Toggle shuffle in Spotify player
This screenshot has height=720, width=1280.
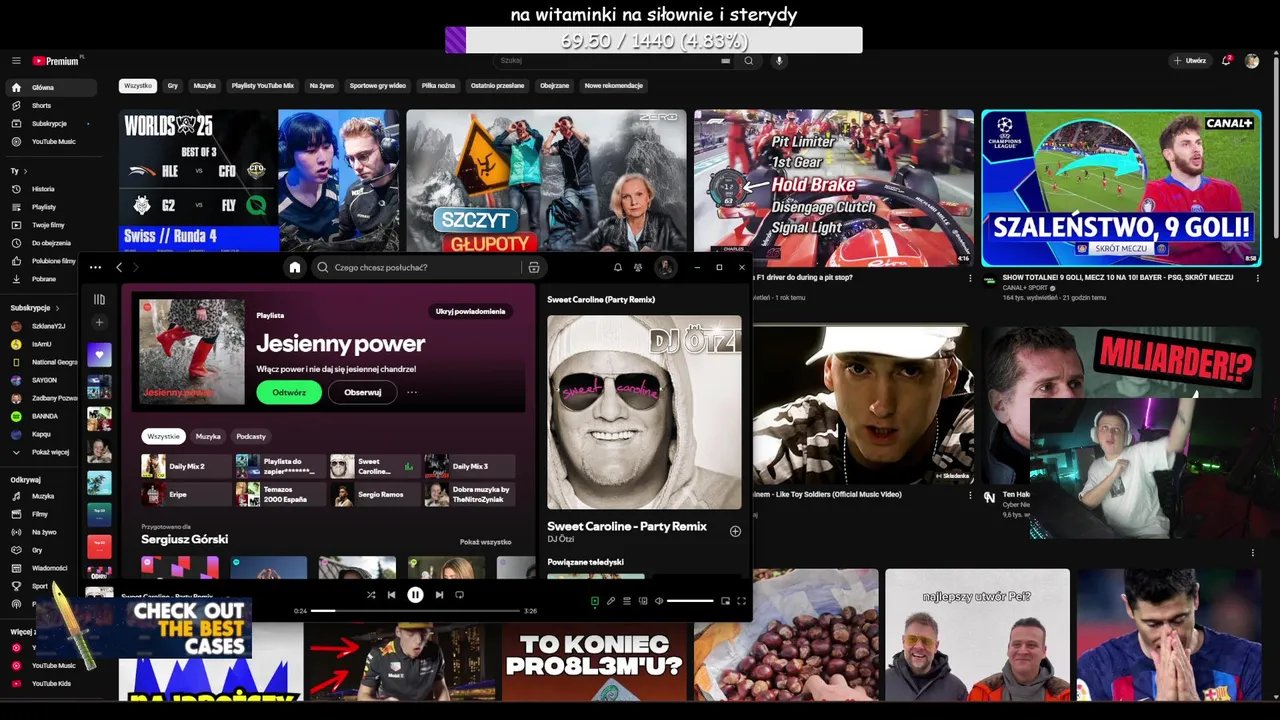pyautogui.click(x=371, y=594)
